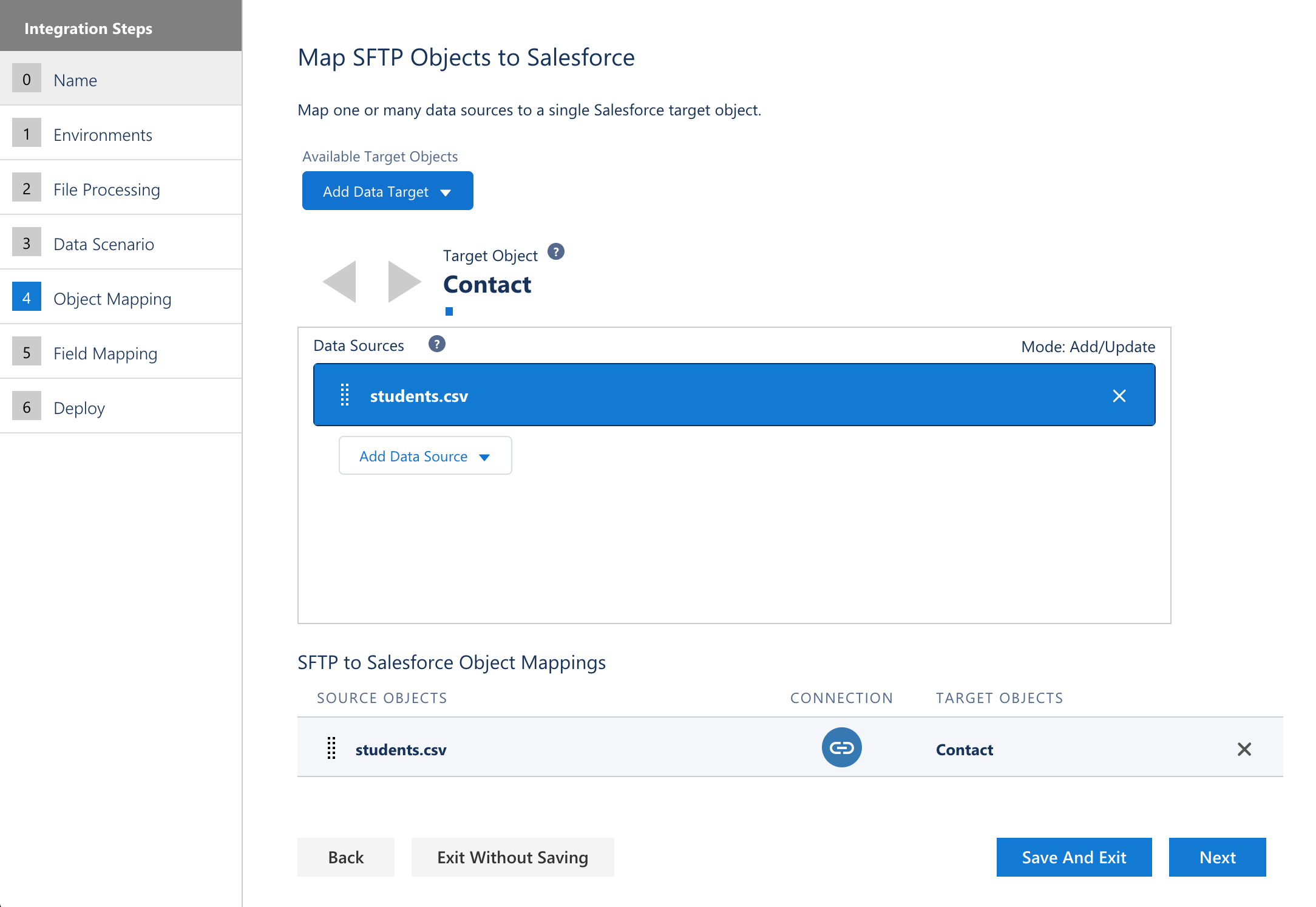Go to the Field Mapping step
The height and width of the screenshot is (907, 1316).
point(121,352)
